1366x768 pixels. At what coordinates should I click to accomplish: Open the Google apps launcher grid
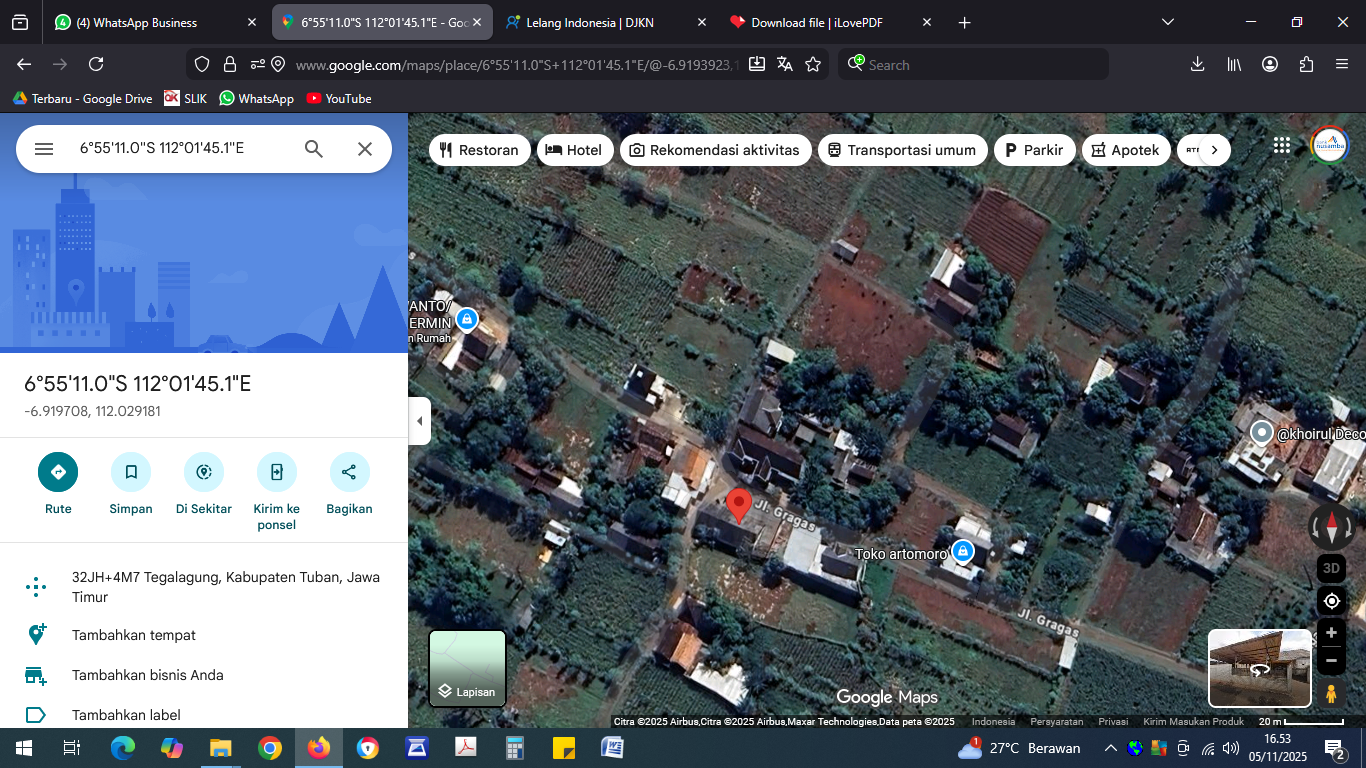click(1281, 145)
